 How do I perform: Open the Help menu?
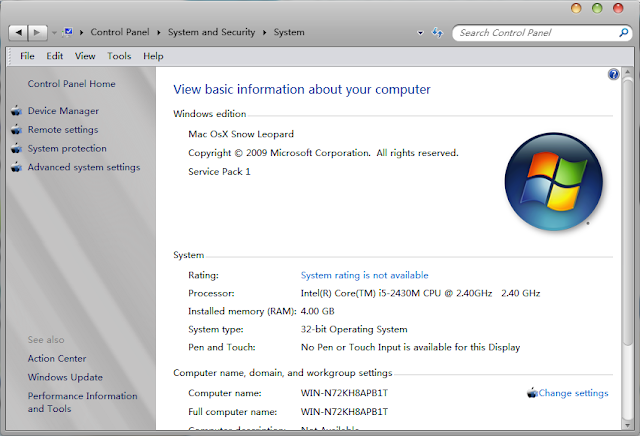(153, 56)
